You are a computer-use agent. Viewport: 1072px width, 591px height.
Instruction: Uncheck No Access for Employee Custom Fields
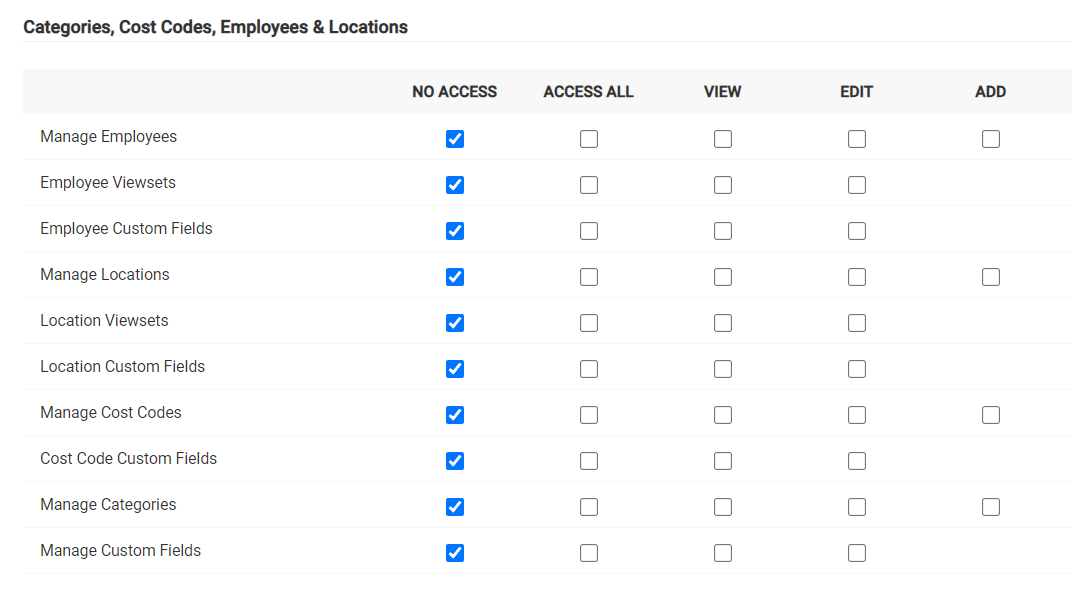pyautogui.click(x=455, y=231)
